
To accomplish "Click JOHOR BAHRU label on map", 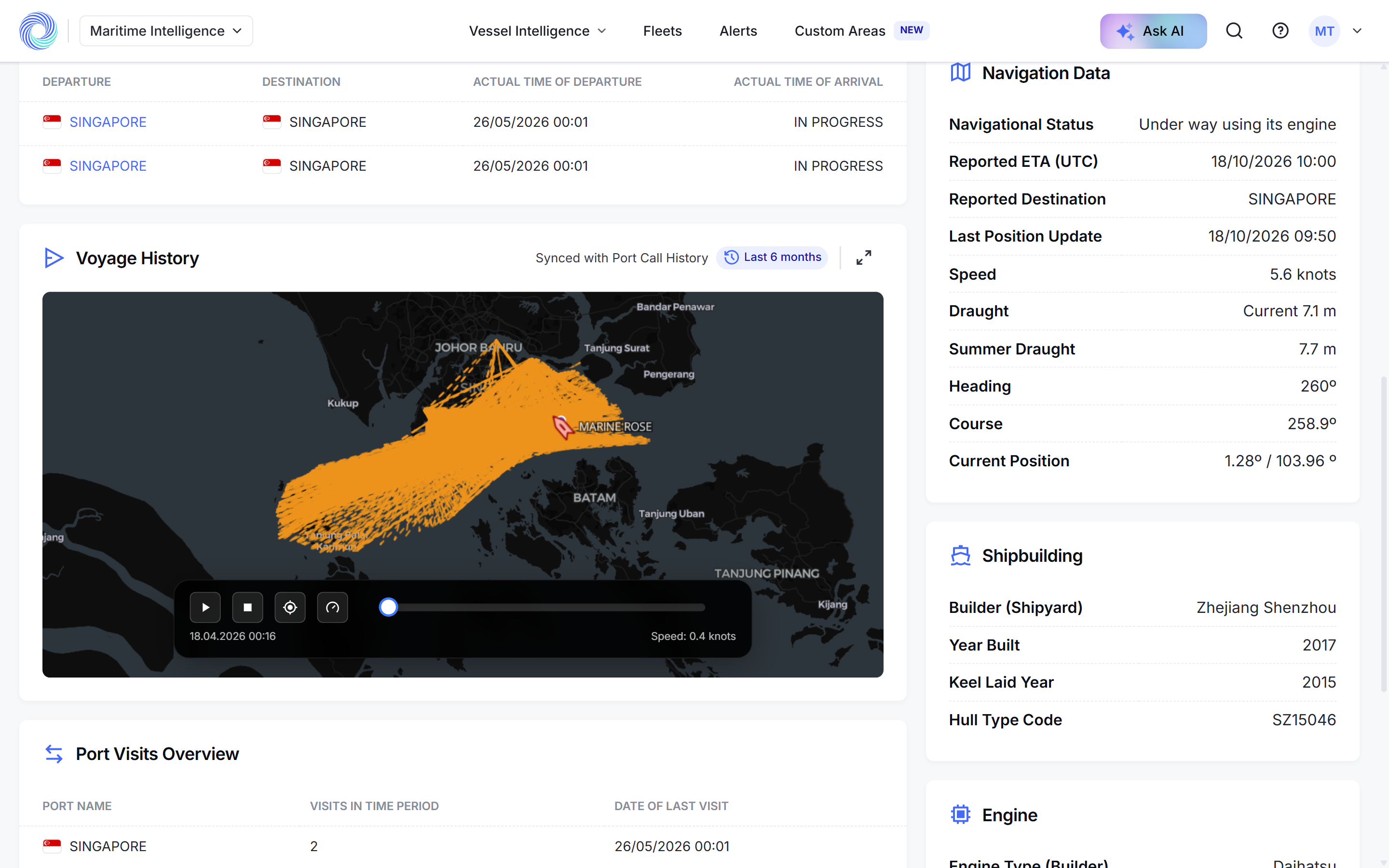I will coord(478,347).
